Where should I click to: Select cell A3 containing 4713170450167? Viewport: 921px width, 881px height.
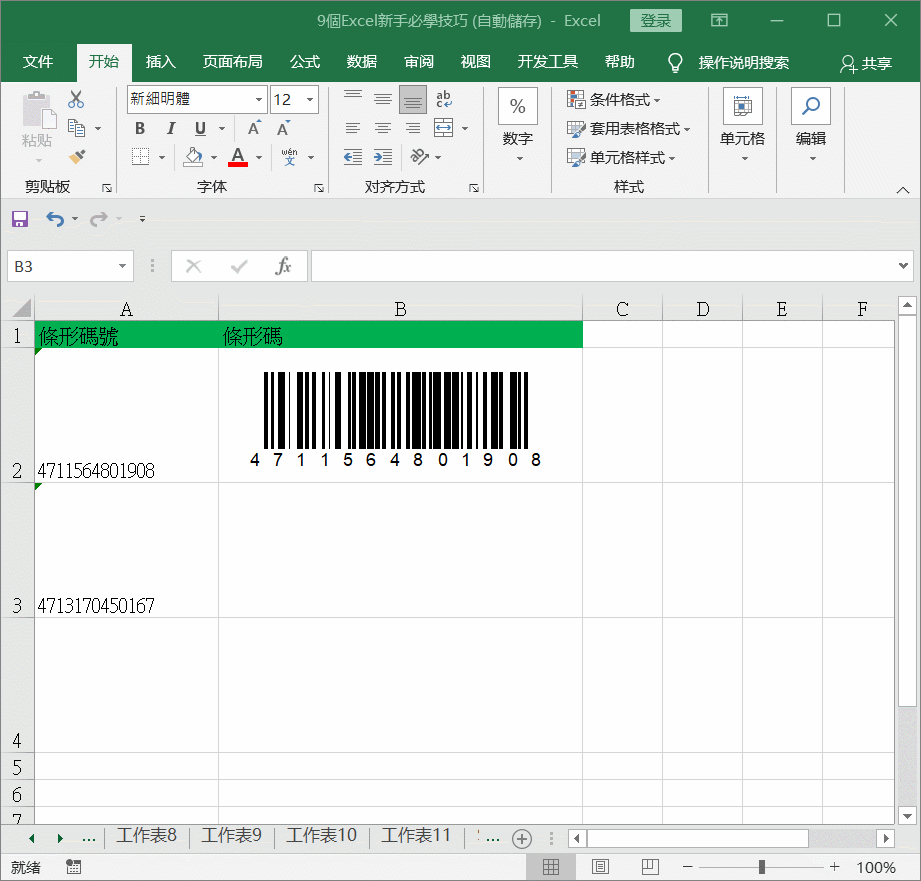click(x=126, y=550)
